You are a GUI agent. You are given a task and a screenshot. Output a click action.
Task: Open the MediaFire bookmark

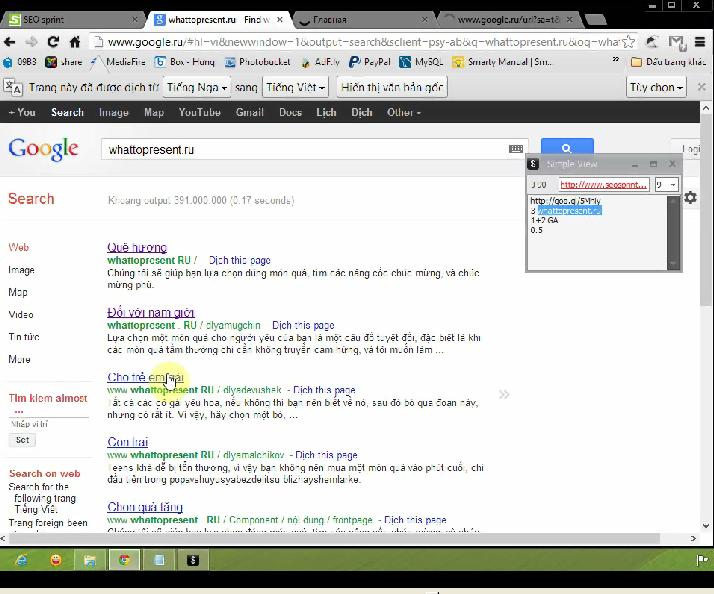coord(118,62)
